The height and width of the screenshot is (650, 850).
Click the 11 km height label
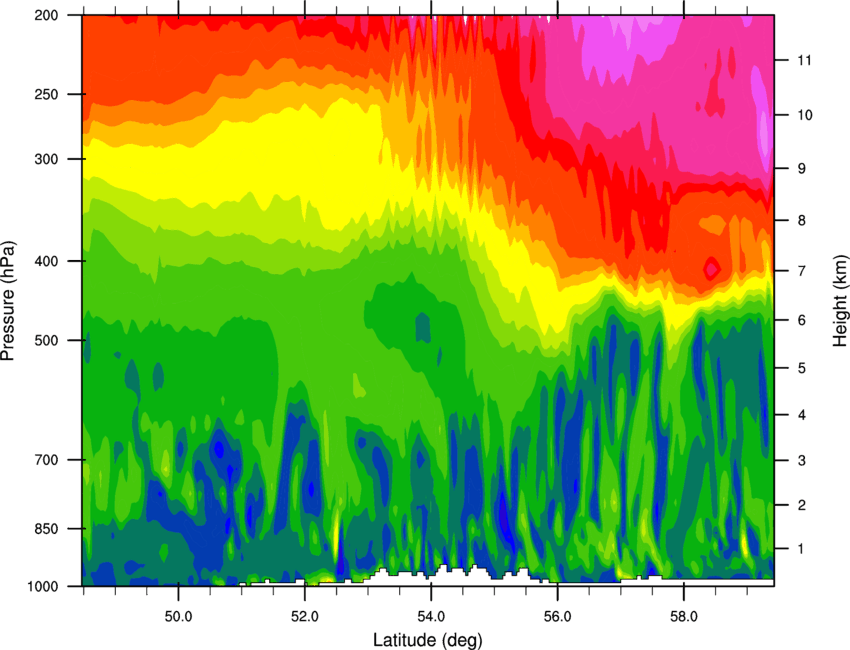805,60
